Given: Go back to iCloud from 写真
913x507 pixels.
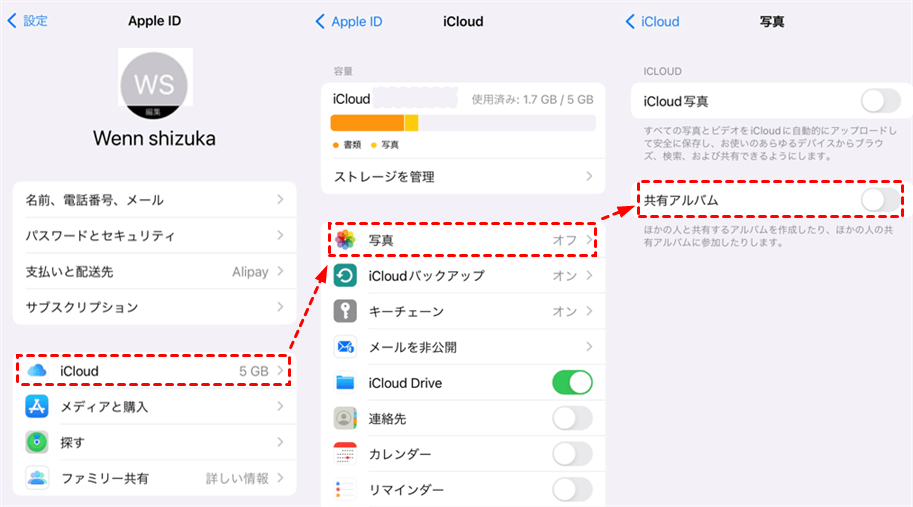Looking at the screenshot, I should coord(652,22).
